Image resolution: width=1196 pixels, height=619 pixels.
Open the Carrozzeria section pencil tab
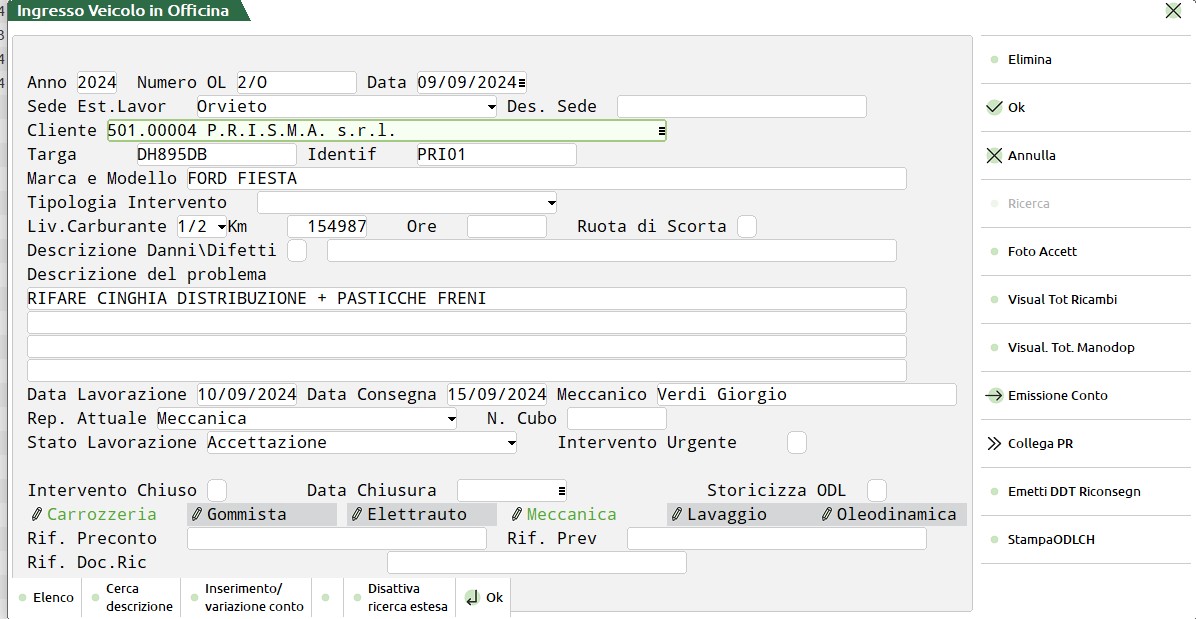pyautogui.click(x=37, y=514)
